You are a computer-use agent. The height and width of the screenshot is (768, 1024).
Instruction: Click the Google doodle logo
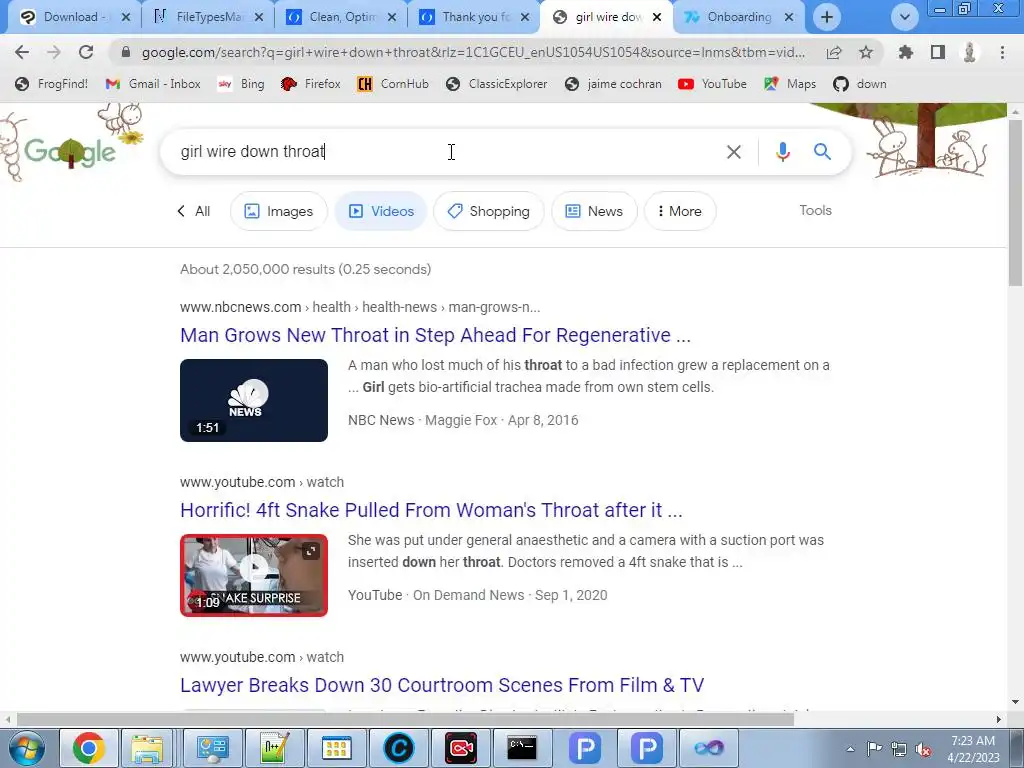(x=71, y=152)
